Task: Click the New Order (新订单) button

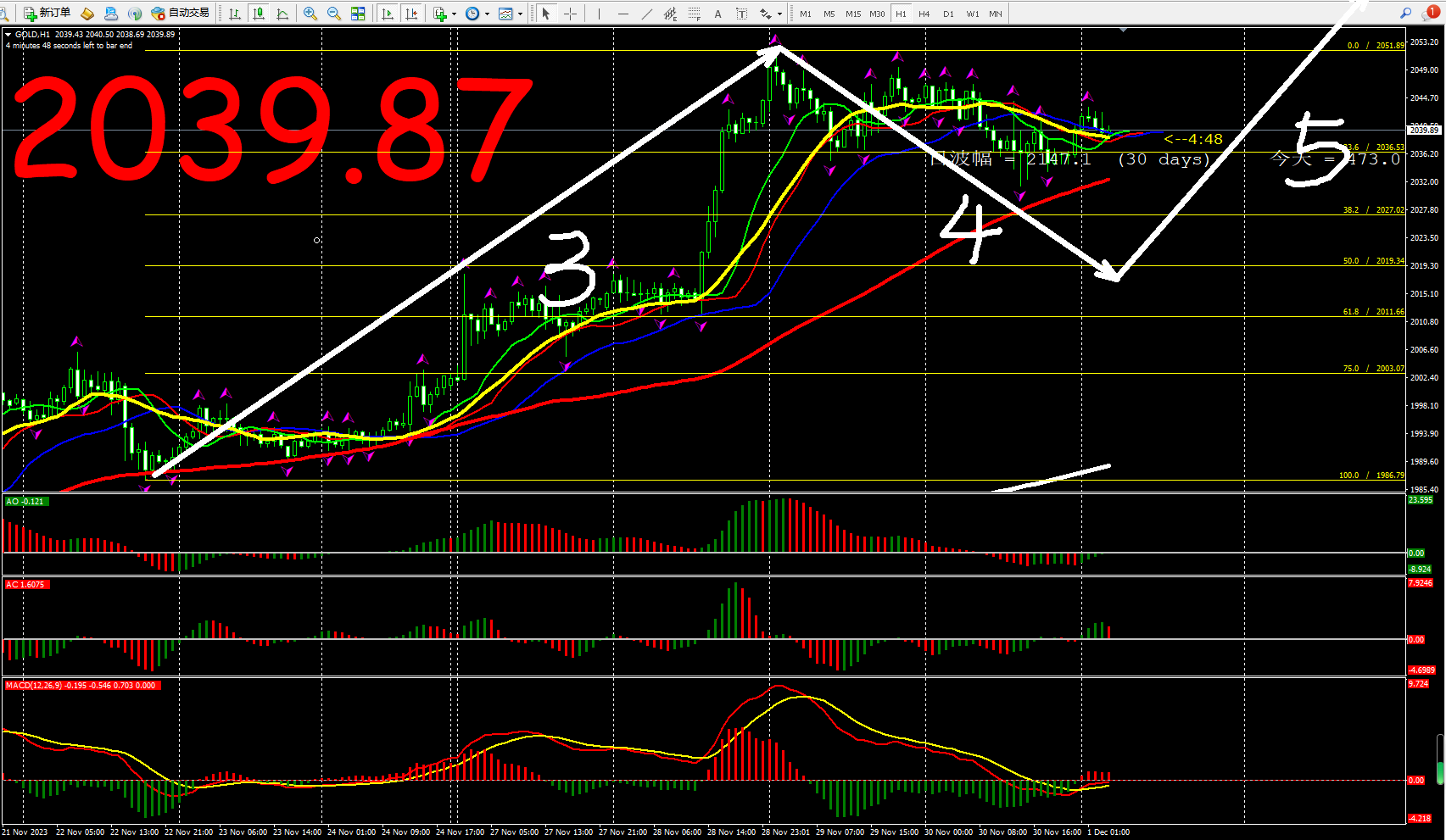Action: [x=47, y=13]
